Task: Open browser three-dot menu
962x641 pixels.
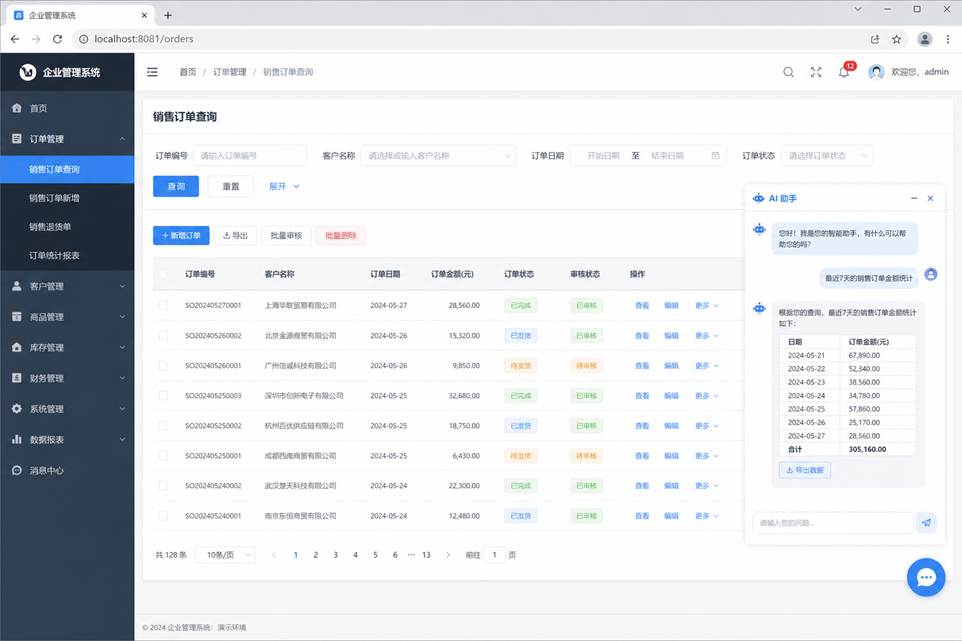Action: coord(948,39)
